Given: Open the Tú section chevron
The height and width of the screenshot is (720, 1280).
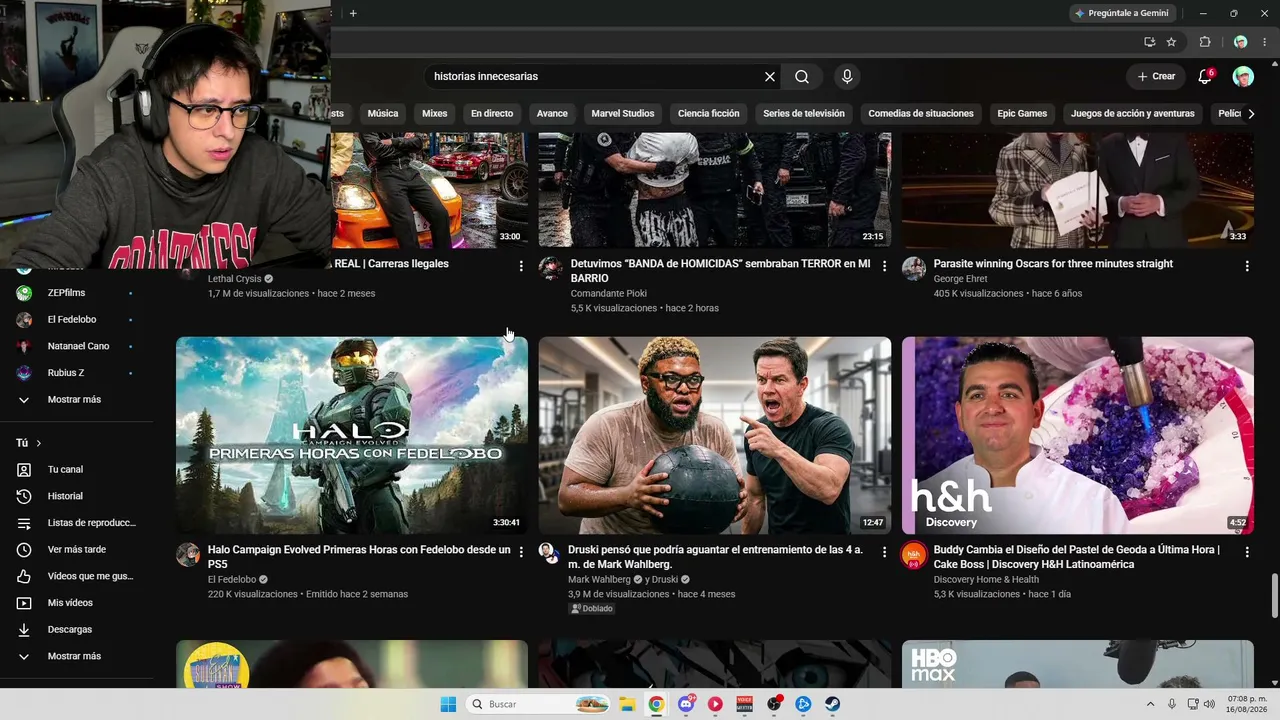Looking at the screenshot, I should click(39, 443).
